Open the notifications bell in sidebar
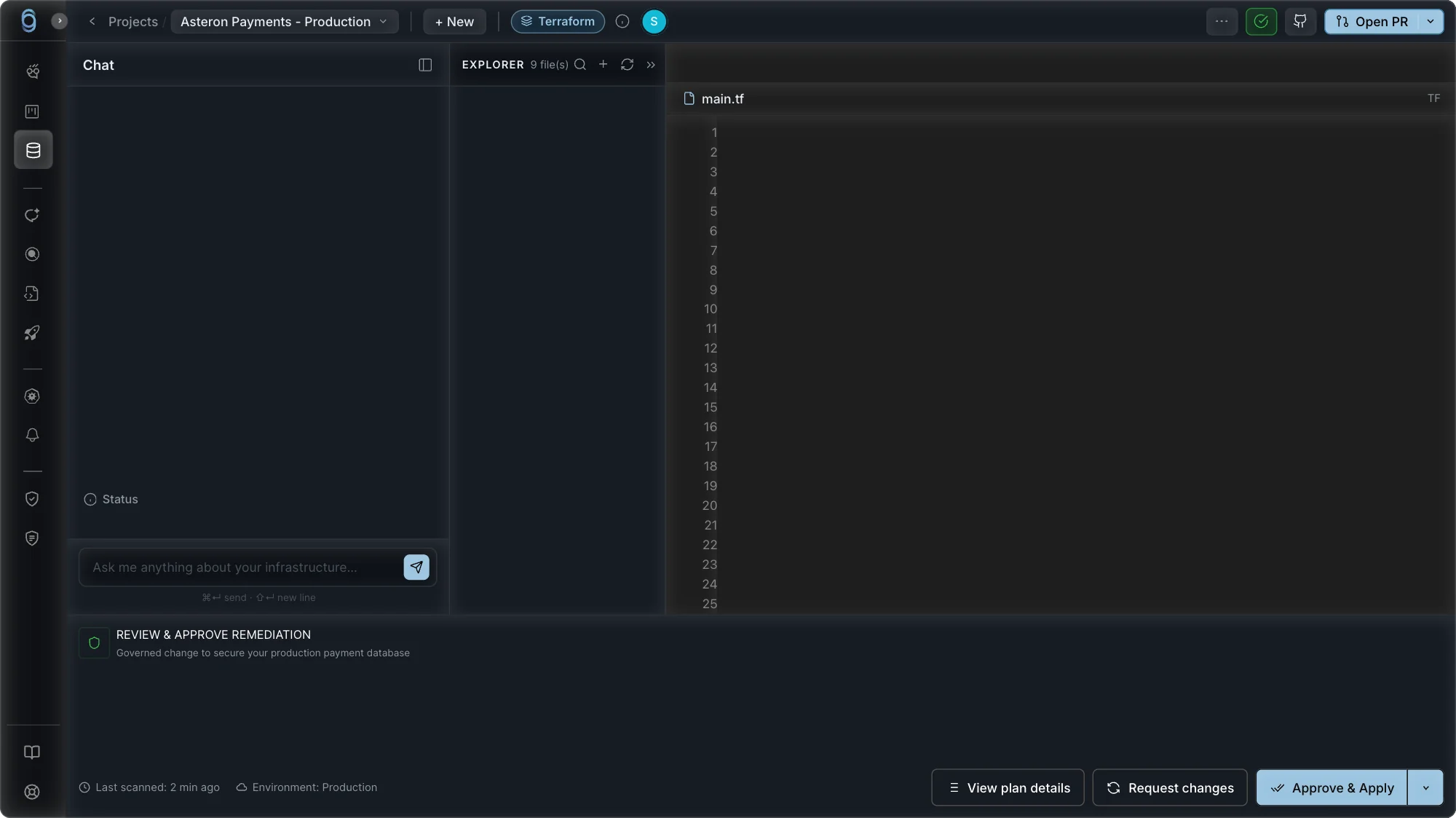Image resolution: width=1456 pixels, height=818 pixels. coord(32,435)
